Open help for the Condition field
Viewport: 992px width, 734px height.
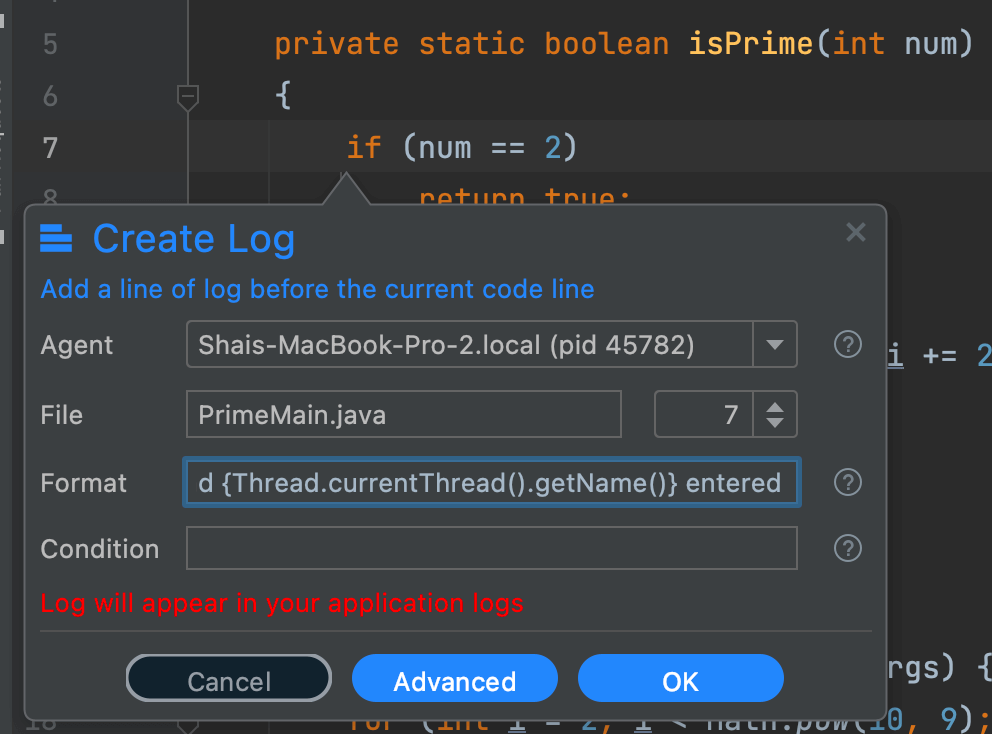point(847,548)
